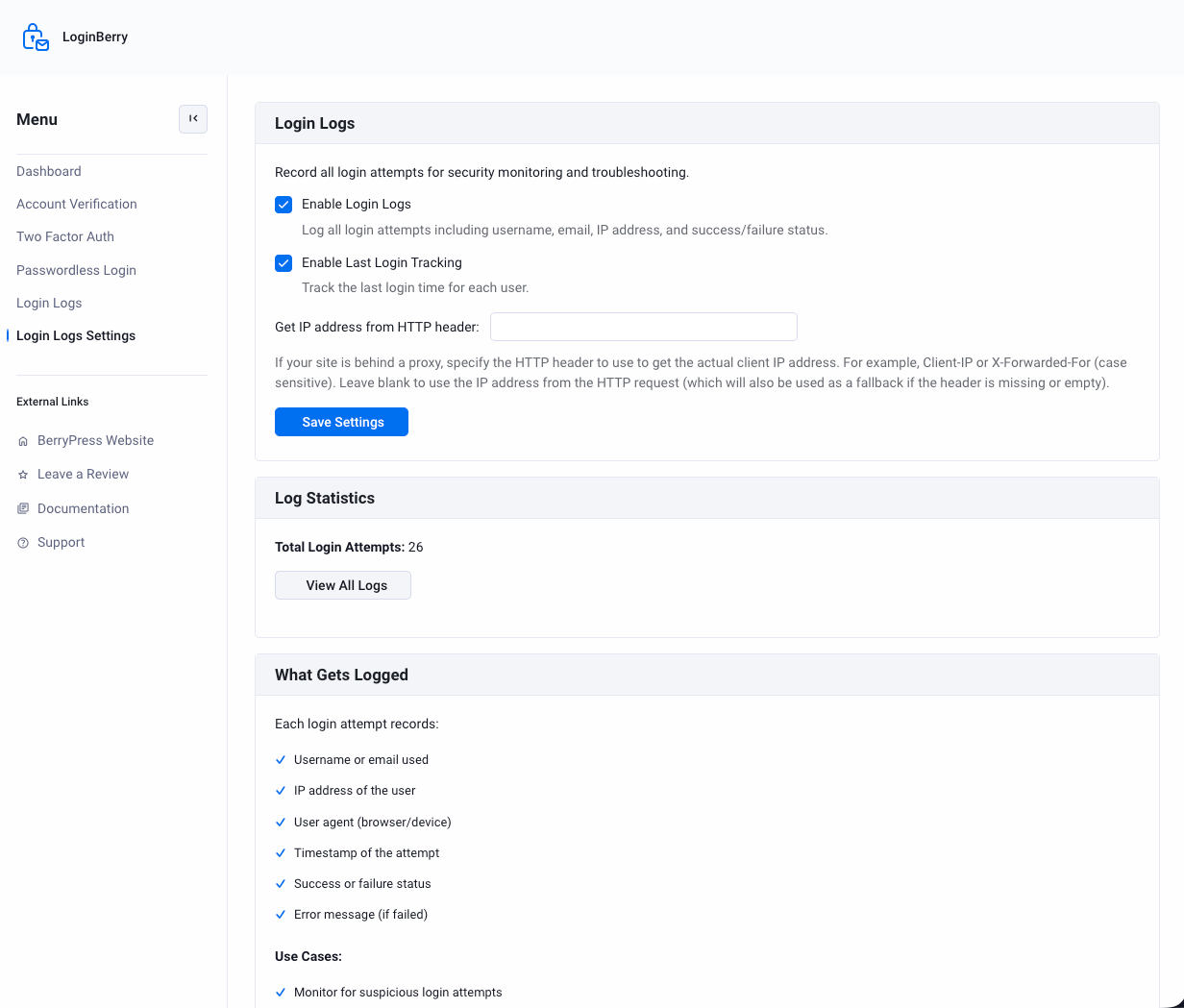Click the Enable Last Login Tracking label
Image resolution: width=1184 pixels, height=1008 pixels.
(x=382, y=263)
